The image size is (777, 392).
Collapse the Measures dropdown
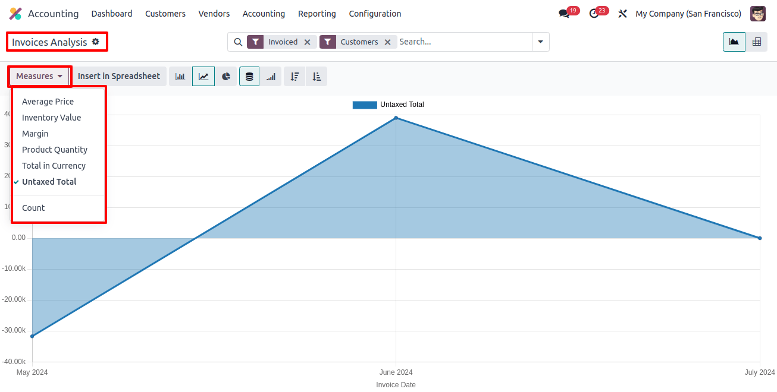(40, 76)
